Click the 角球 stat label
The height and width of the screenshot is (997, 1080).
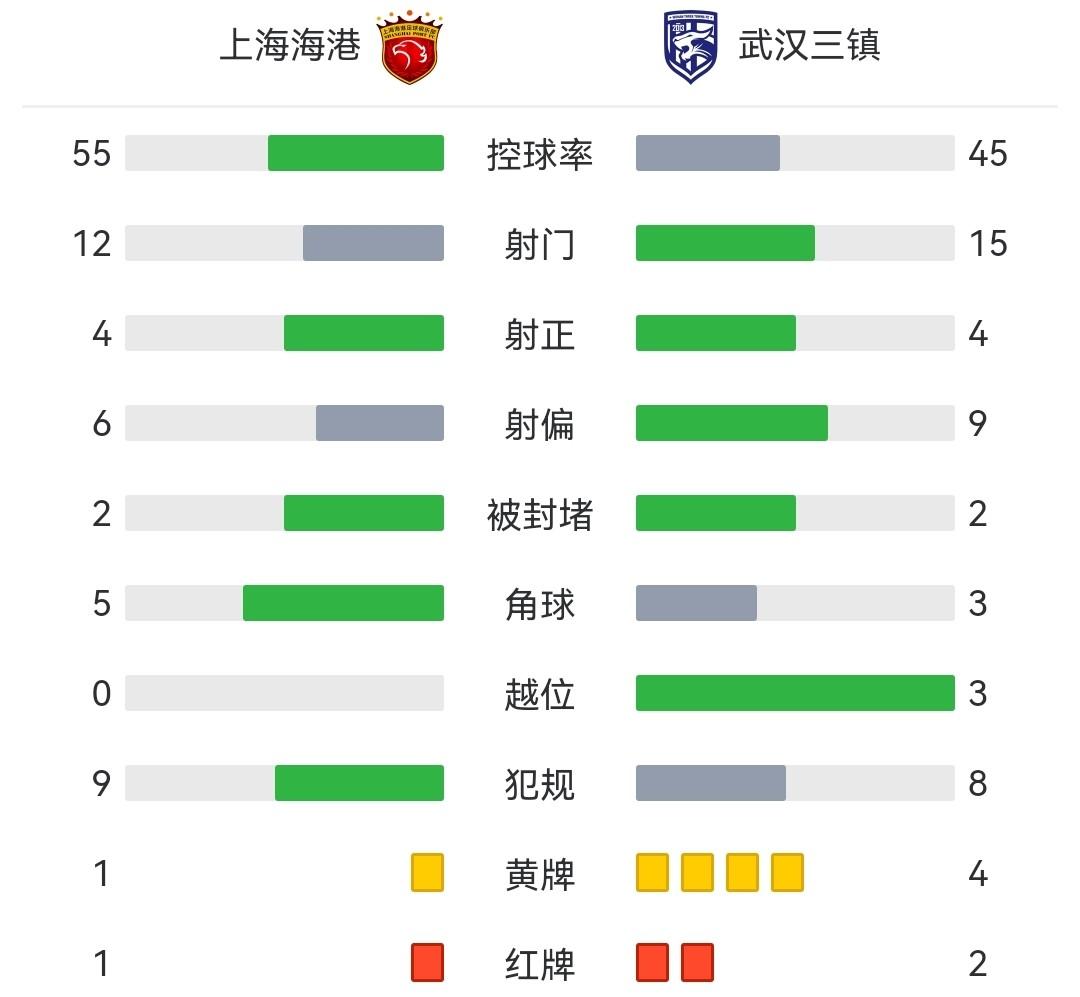(x=540, y=604)
